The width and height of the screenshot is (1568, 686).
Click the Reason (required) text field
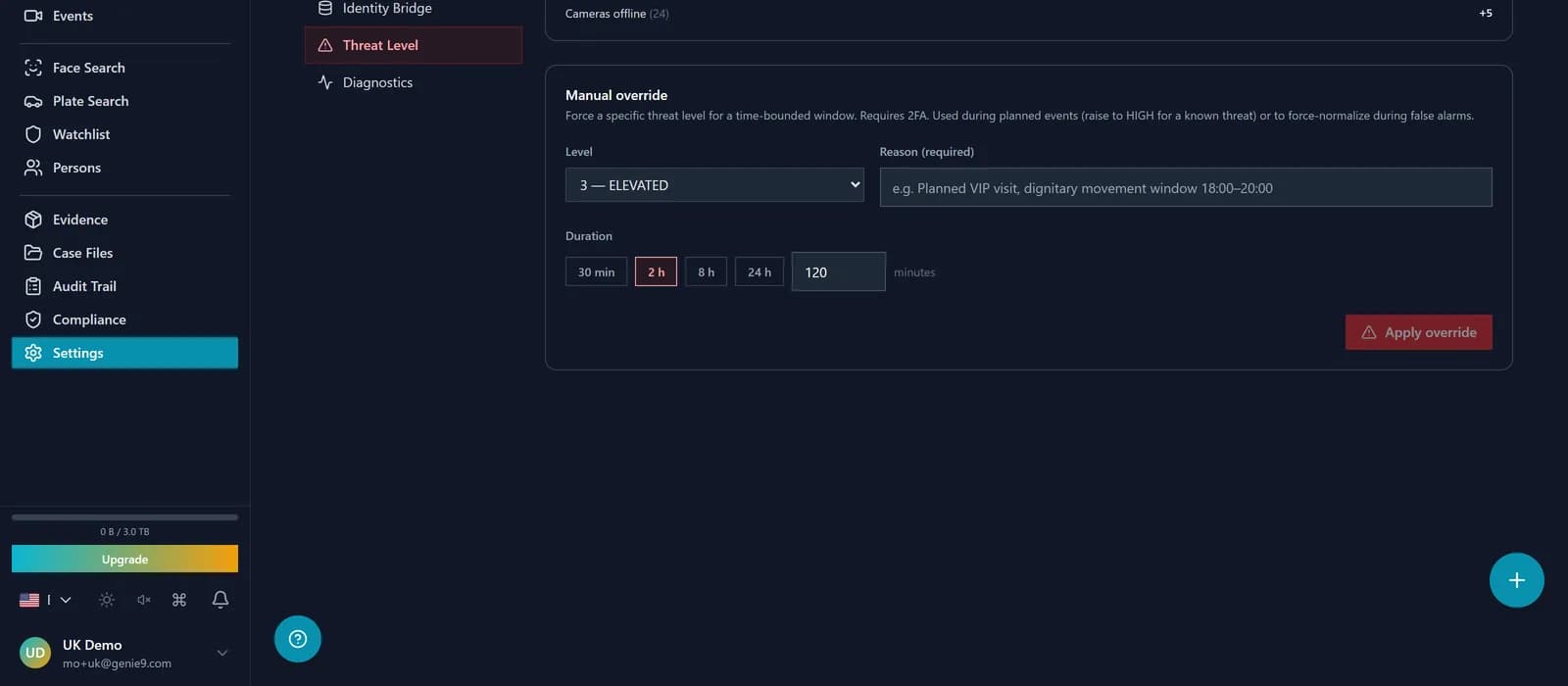(1186, 187)
